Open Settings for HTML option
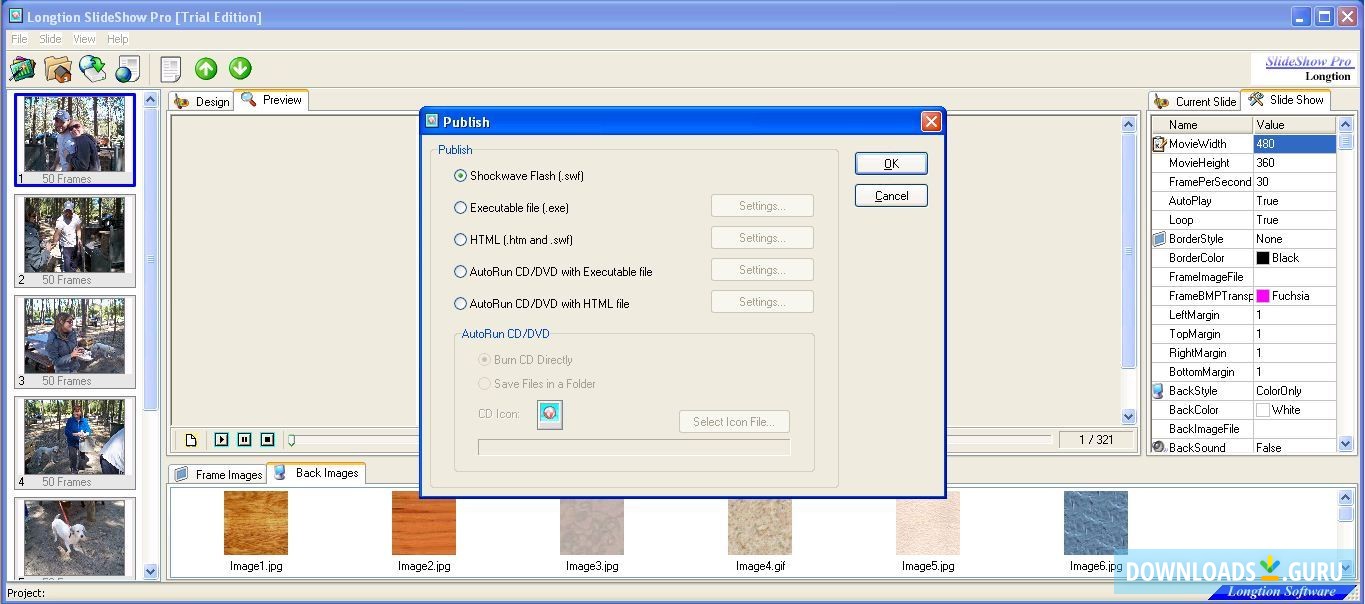 tap(762, 238)
